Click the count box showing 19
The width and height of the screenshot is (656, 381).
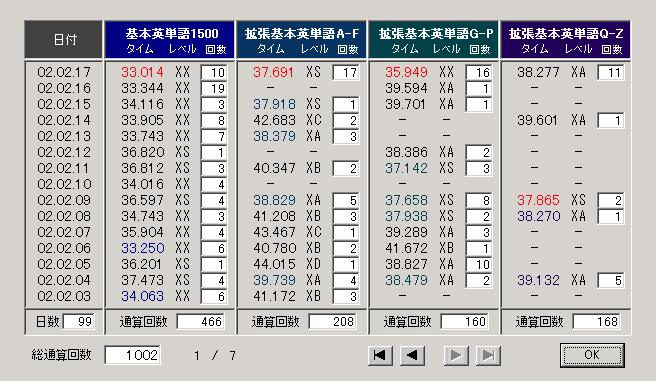tap(214, 88)
